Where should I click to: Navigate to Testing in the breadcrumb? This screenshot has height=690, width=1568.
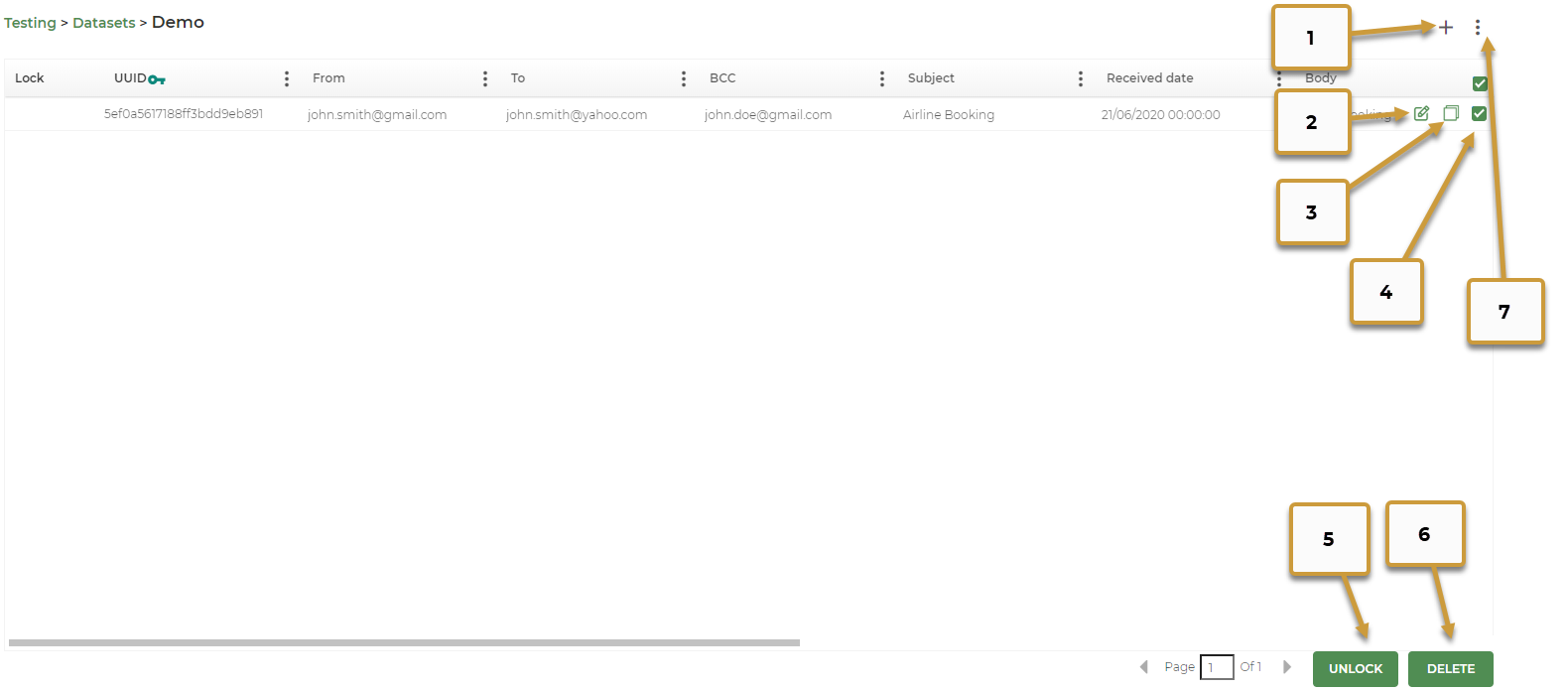[30, 23]
